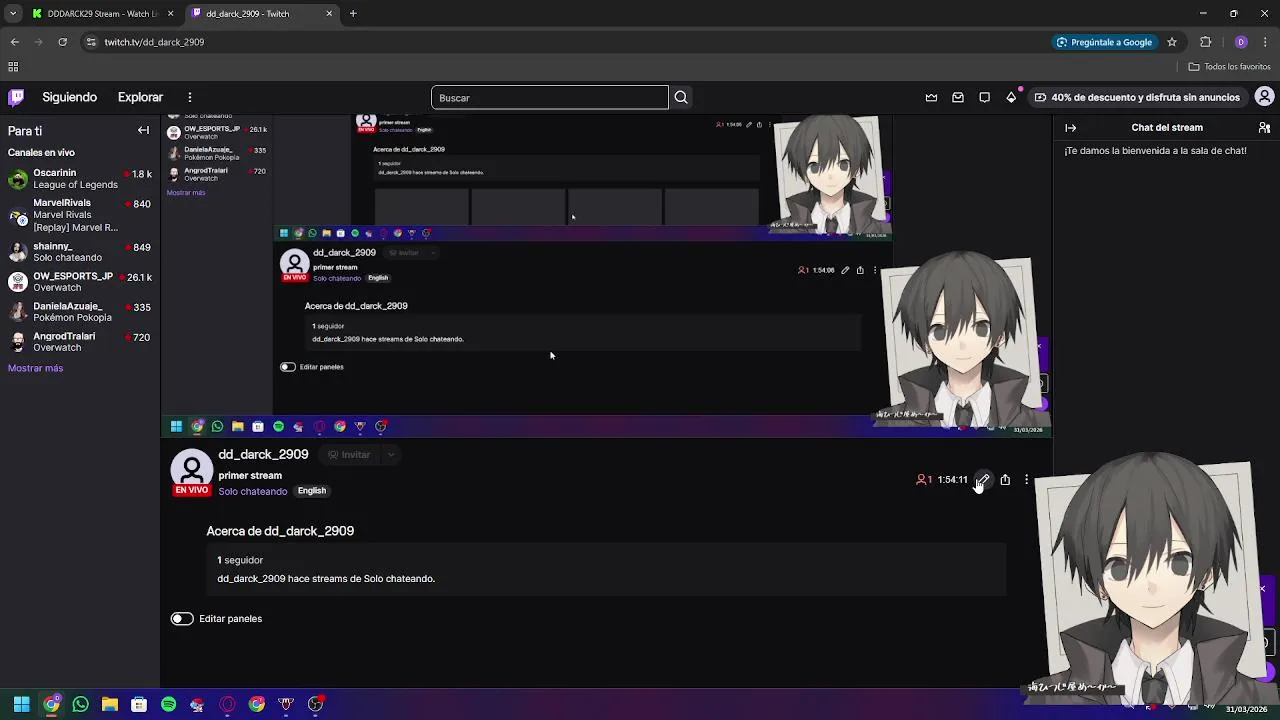
Task: Toggle the Editar paneles switch
Action: pos(181,619)
